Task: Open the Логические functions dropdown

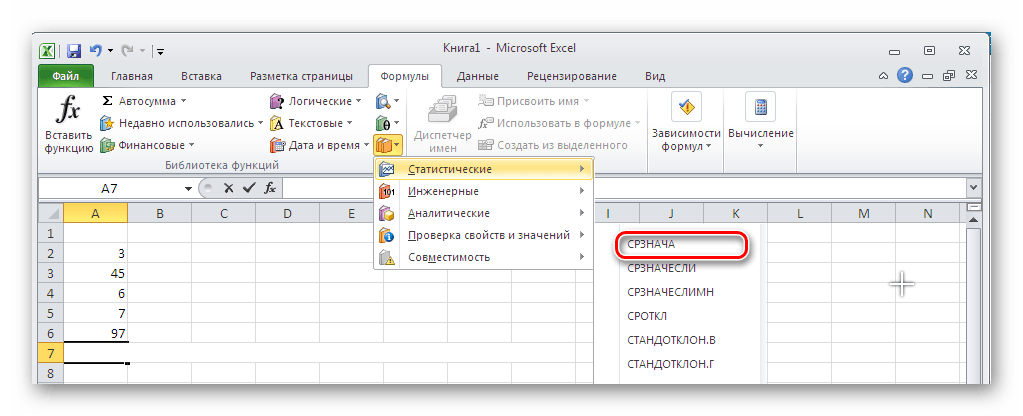Action: click(x=358, y=101)
